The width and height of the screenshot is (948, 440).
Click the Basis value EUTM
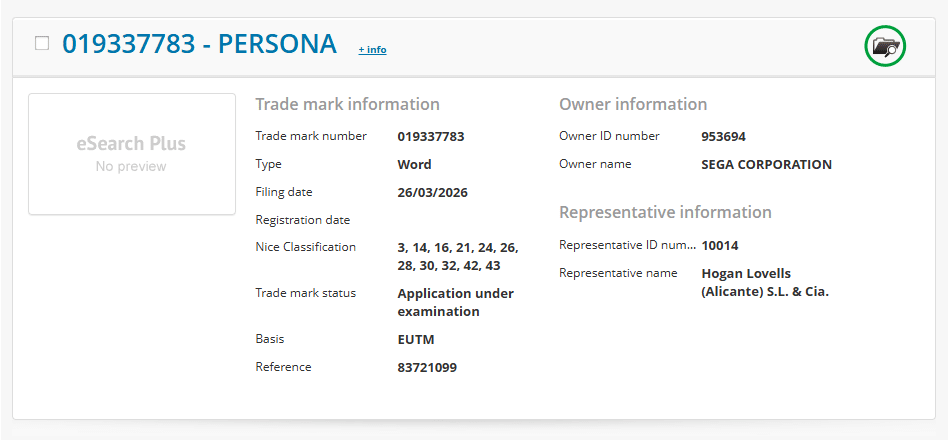click(x=416, y=340)
